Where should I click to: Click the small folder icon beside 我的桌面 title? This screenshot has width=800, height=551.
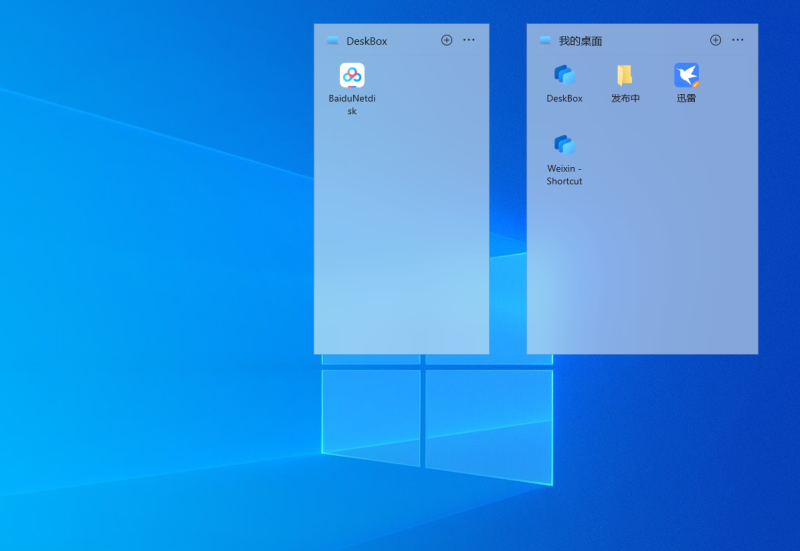point(545,40)
